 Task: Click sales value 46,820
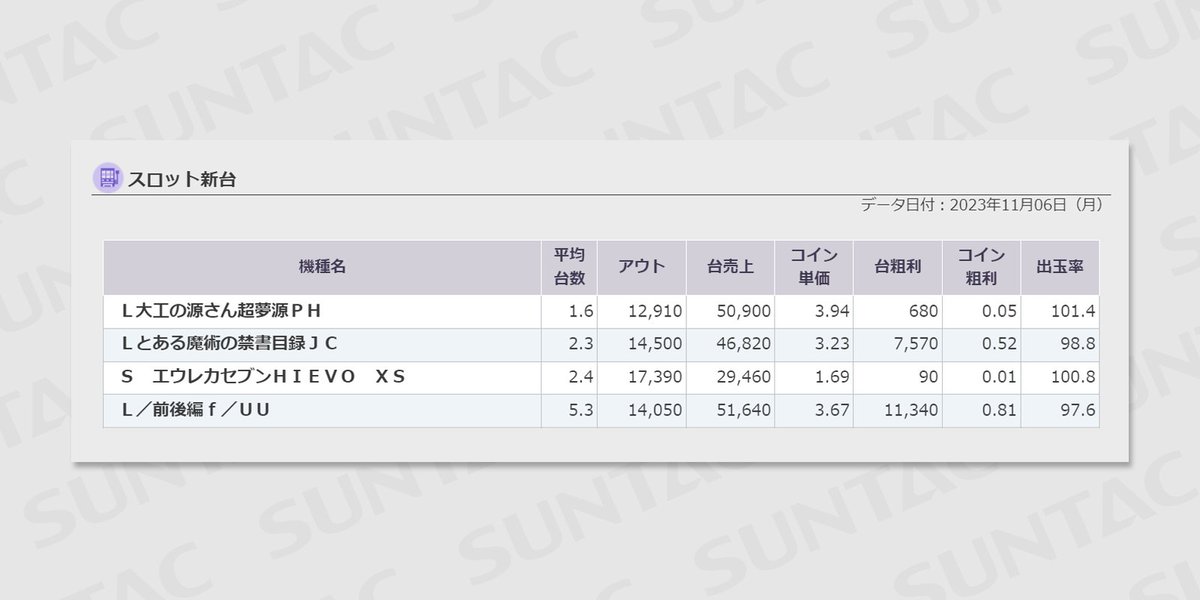(744, 344)
